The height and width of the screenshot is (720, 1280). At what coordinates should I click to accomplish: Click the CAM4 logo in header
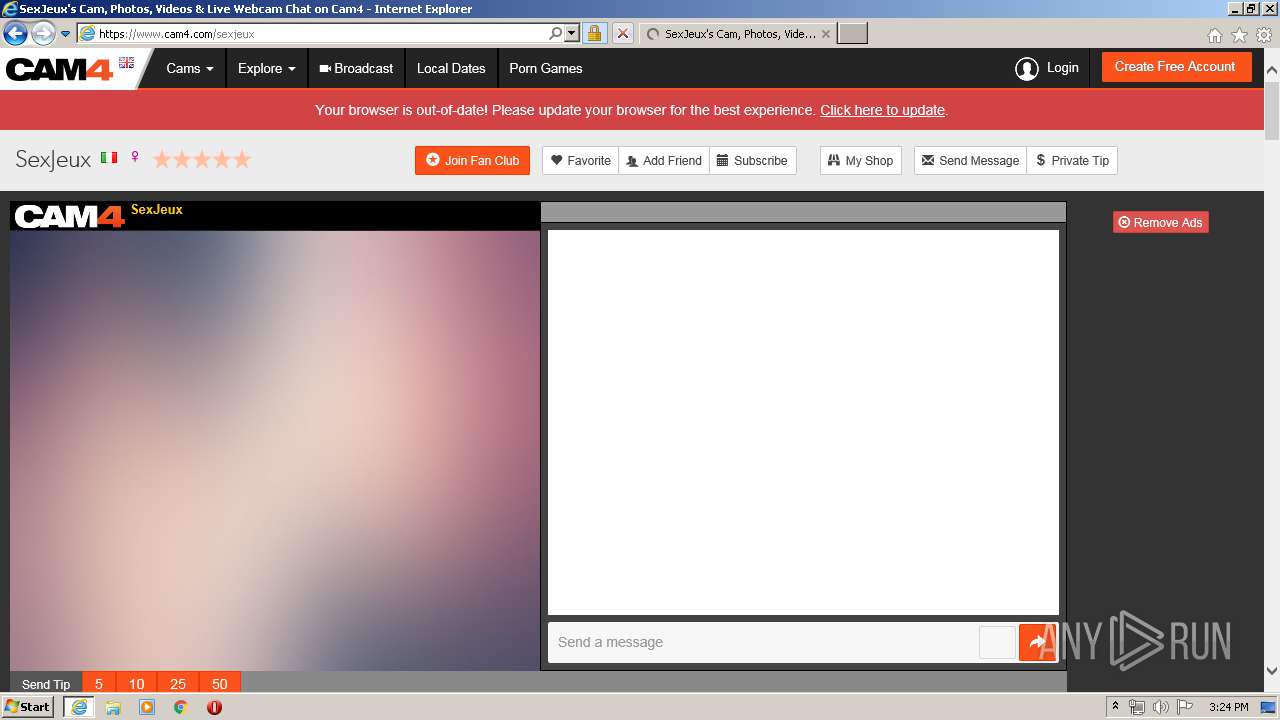[x=59, y=69]
